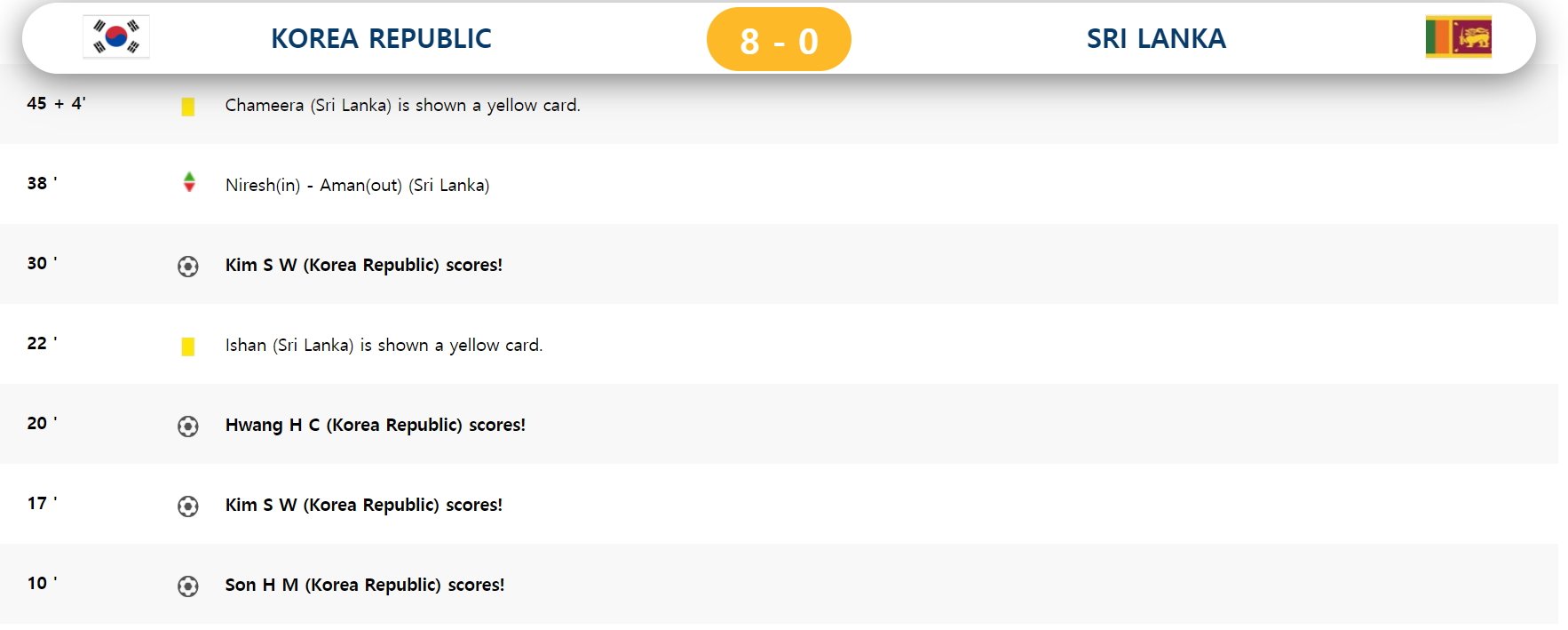This screenshot has width=1568, height=630.
Task: Click the substitution arrows icon at 38'
Action: [x=189, y=182]
